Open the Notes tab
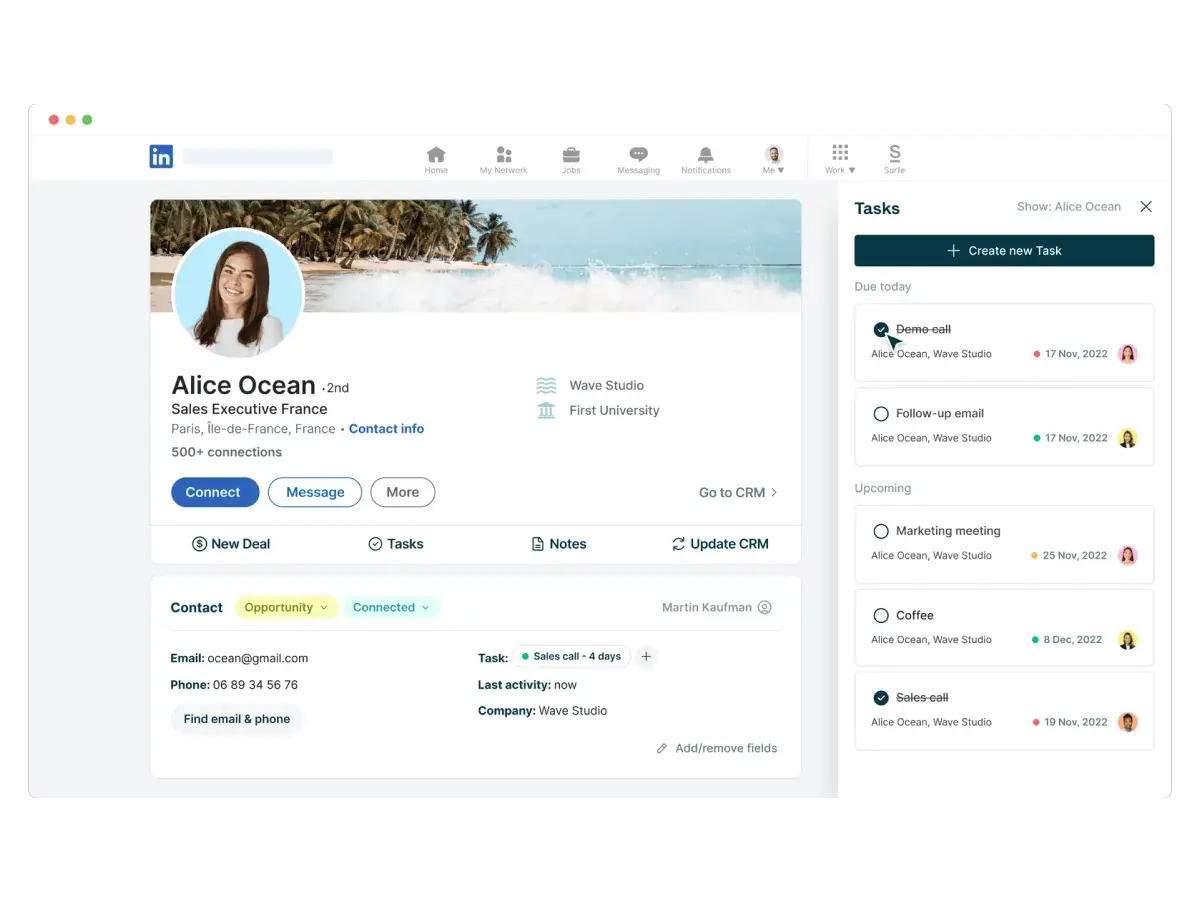 [x=558, y=544]
